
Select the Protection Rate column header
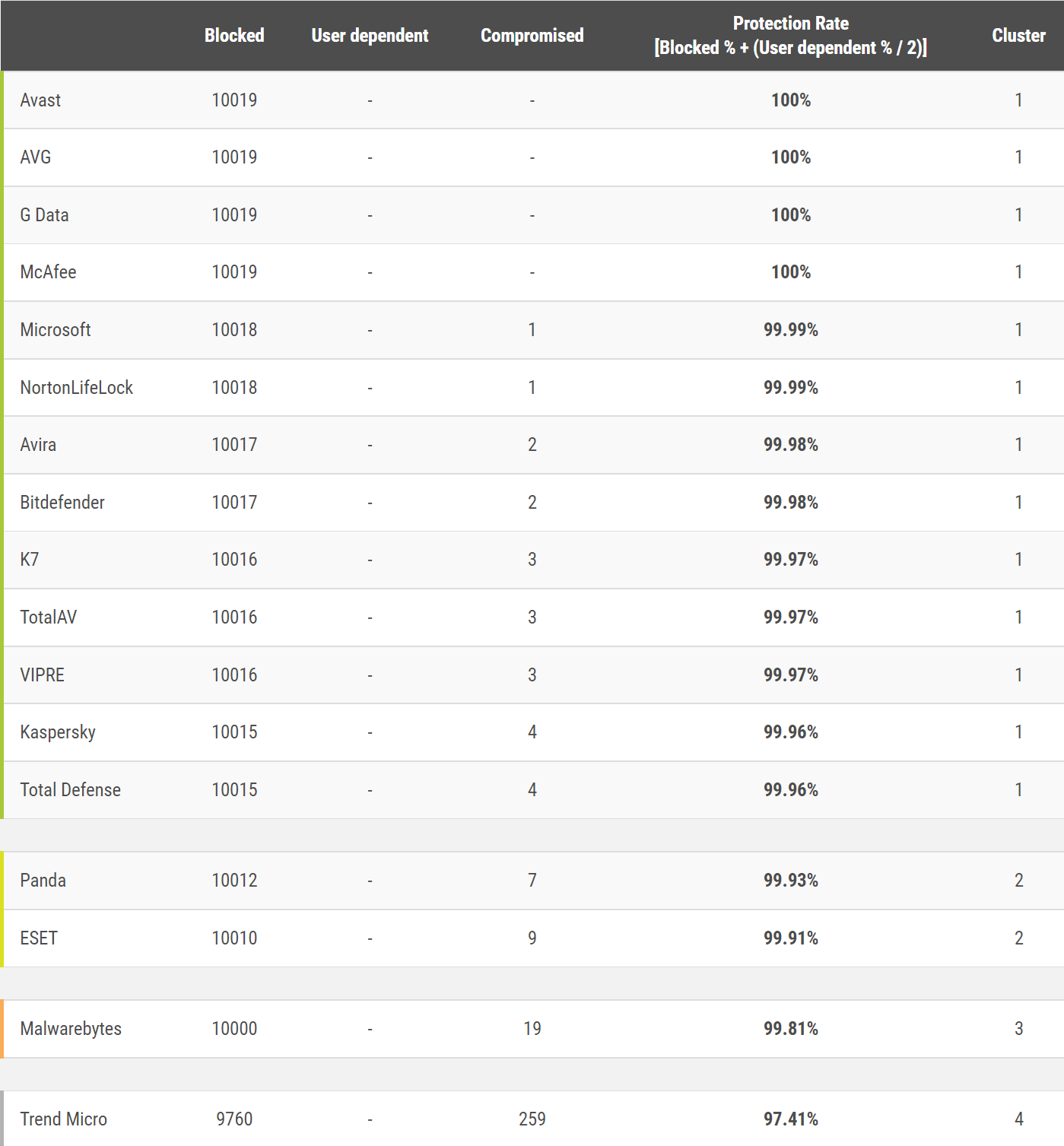[790, 36]
